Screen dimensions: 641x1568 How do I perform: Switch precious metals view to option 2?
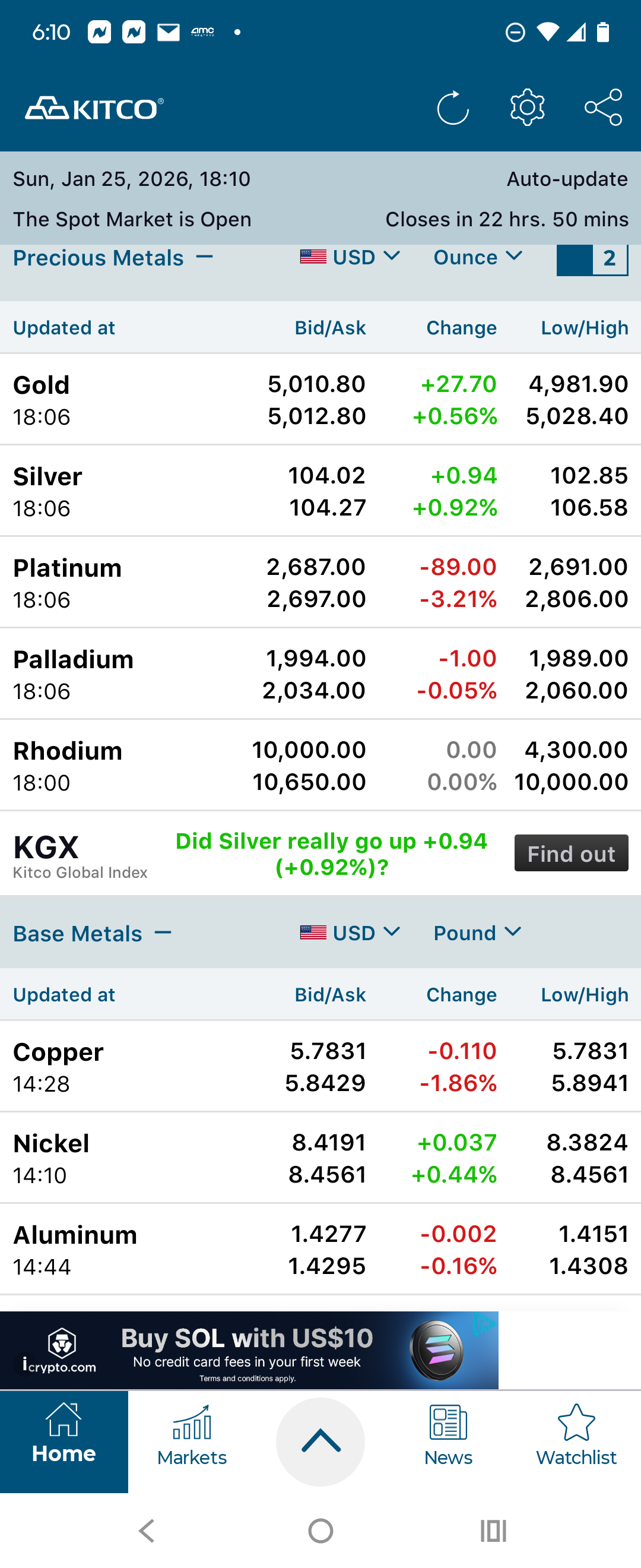click(x=610, y=259)
